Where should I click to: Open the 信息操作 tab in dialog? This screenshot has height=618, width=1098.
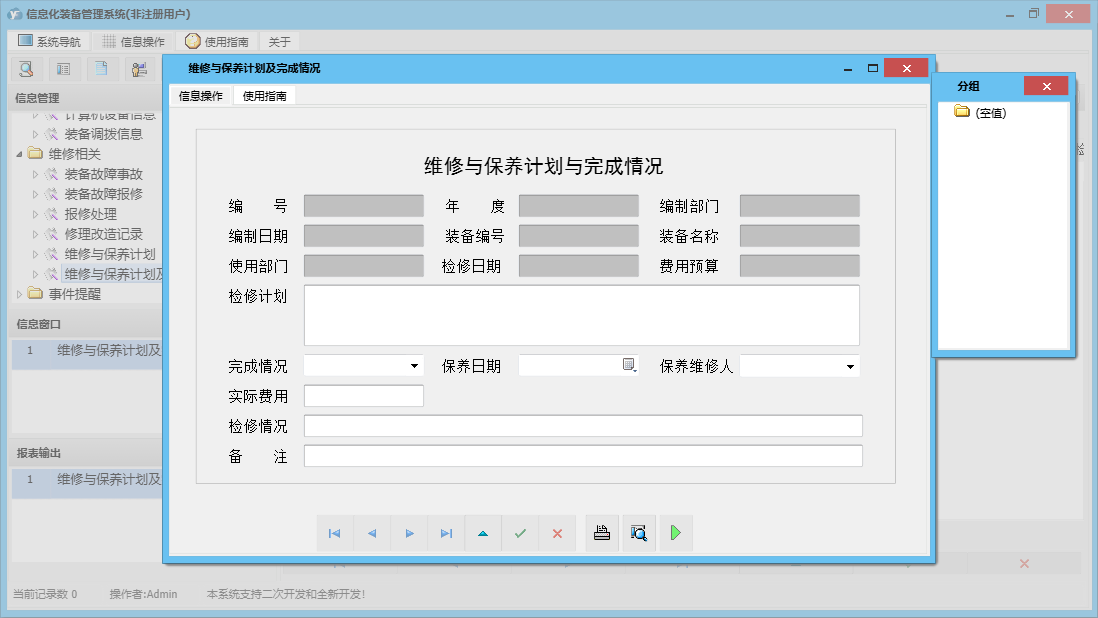click(x=200, y=96)
